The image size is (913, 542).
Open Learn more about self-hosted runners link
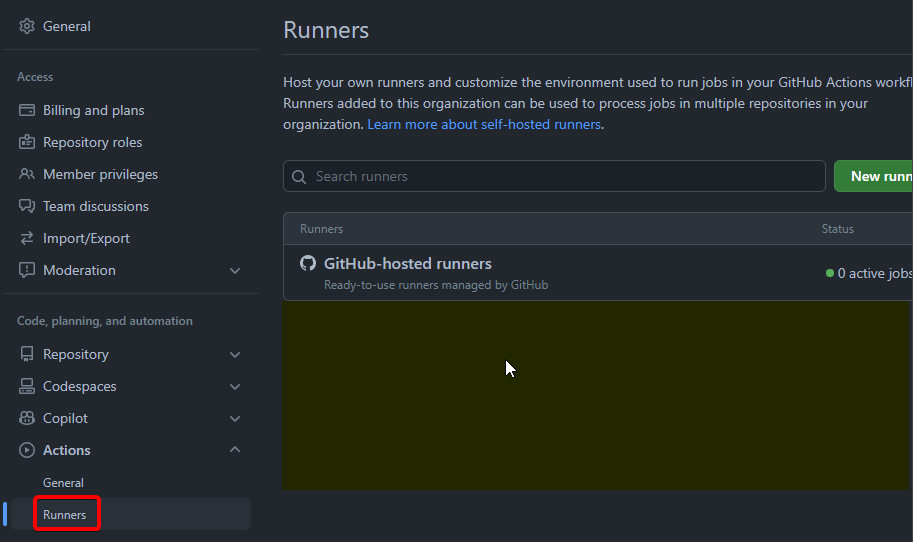(x=484, y=125)
